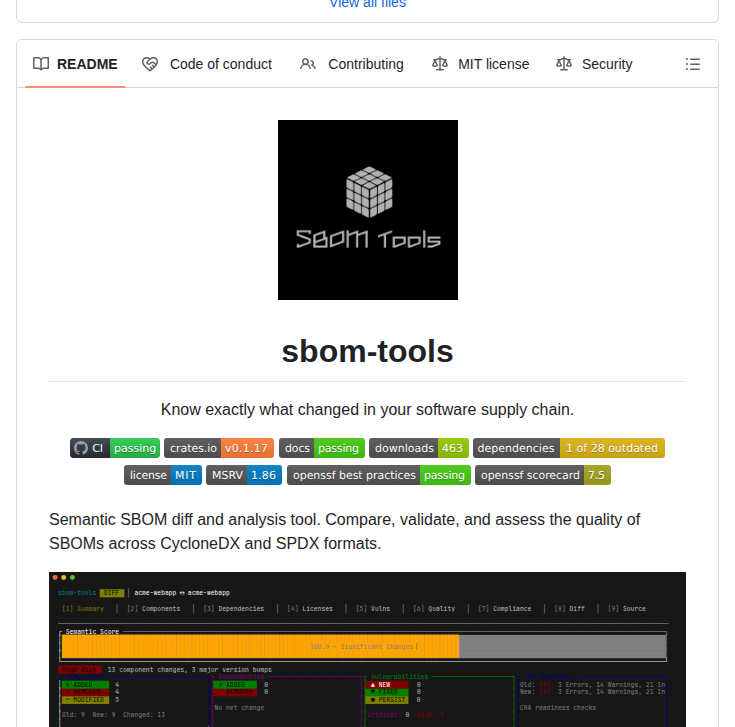Click the MIT license scale icon
This screenshot has width=735, height=727.
440,64
